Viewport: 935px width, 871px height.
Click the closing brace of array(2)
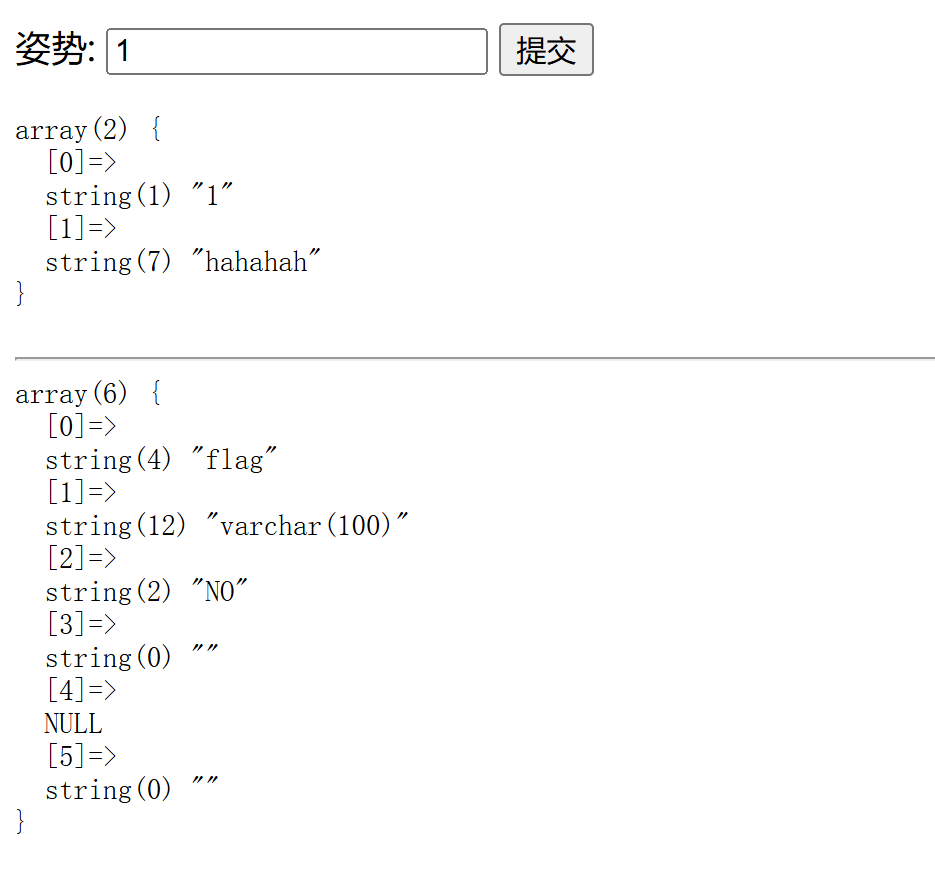[x=20, y=294]
